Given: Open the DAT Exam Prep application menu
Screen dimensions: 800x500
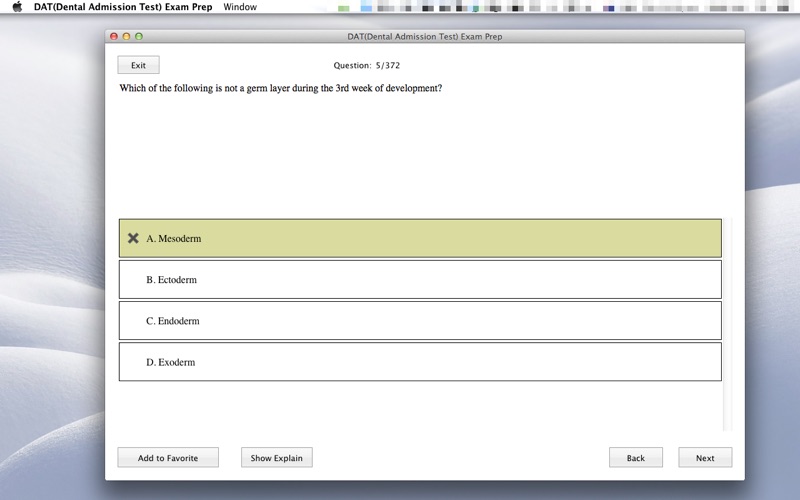Looking at the screenshot, I should click(x=123, y=7).
